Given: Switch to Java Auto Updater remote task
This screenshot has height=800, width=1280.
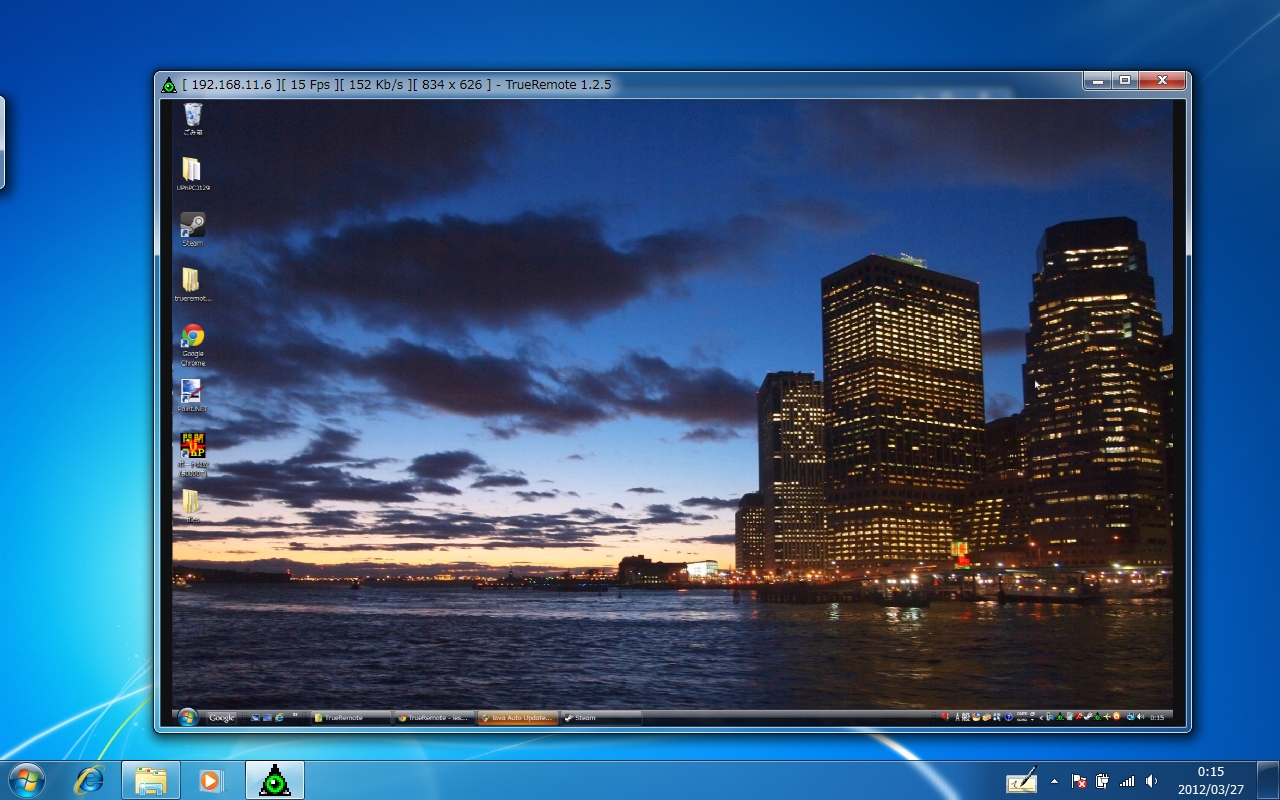Looking at the screenshot, I should point(518,717).
